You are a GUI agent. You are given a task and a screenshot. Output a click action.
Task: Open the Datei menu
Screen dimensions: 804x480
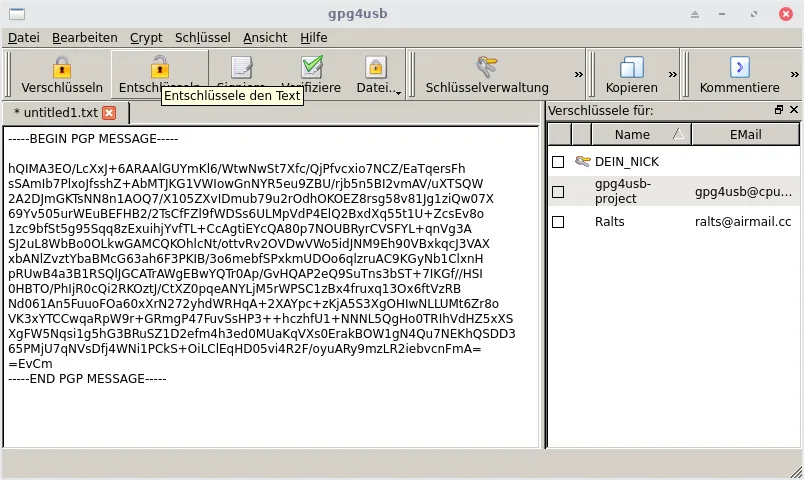click(24, 37)
